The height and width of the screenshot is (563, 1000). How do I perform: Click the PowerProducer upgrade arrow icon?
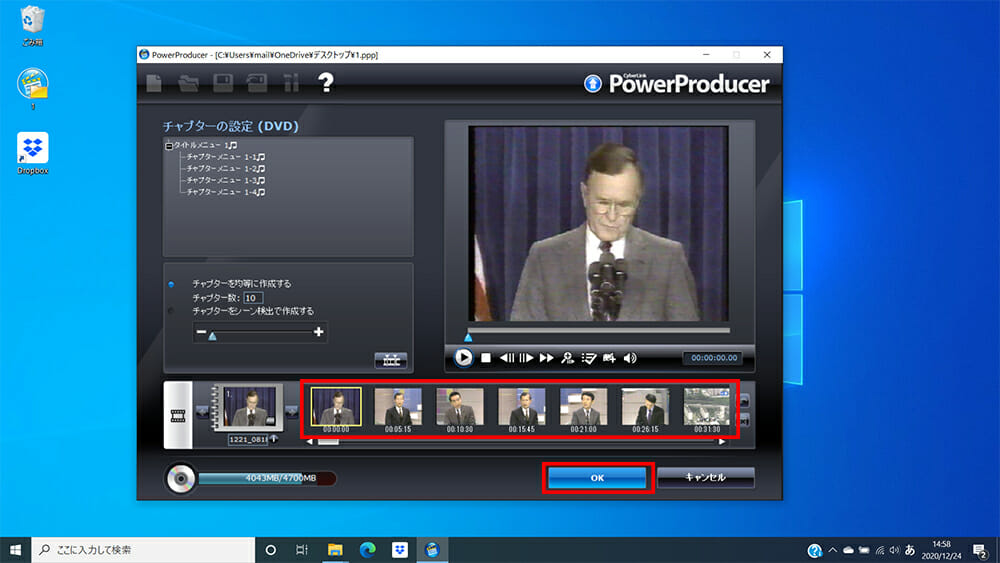click(x=593, y=84)
